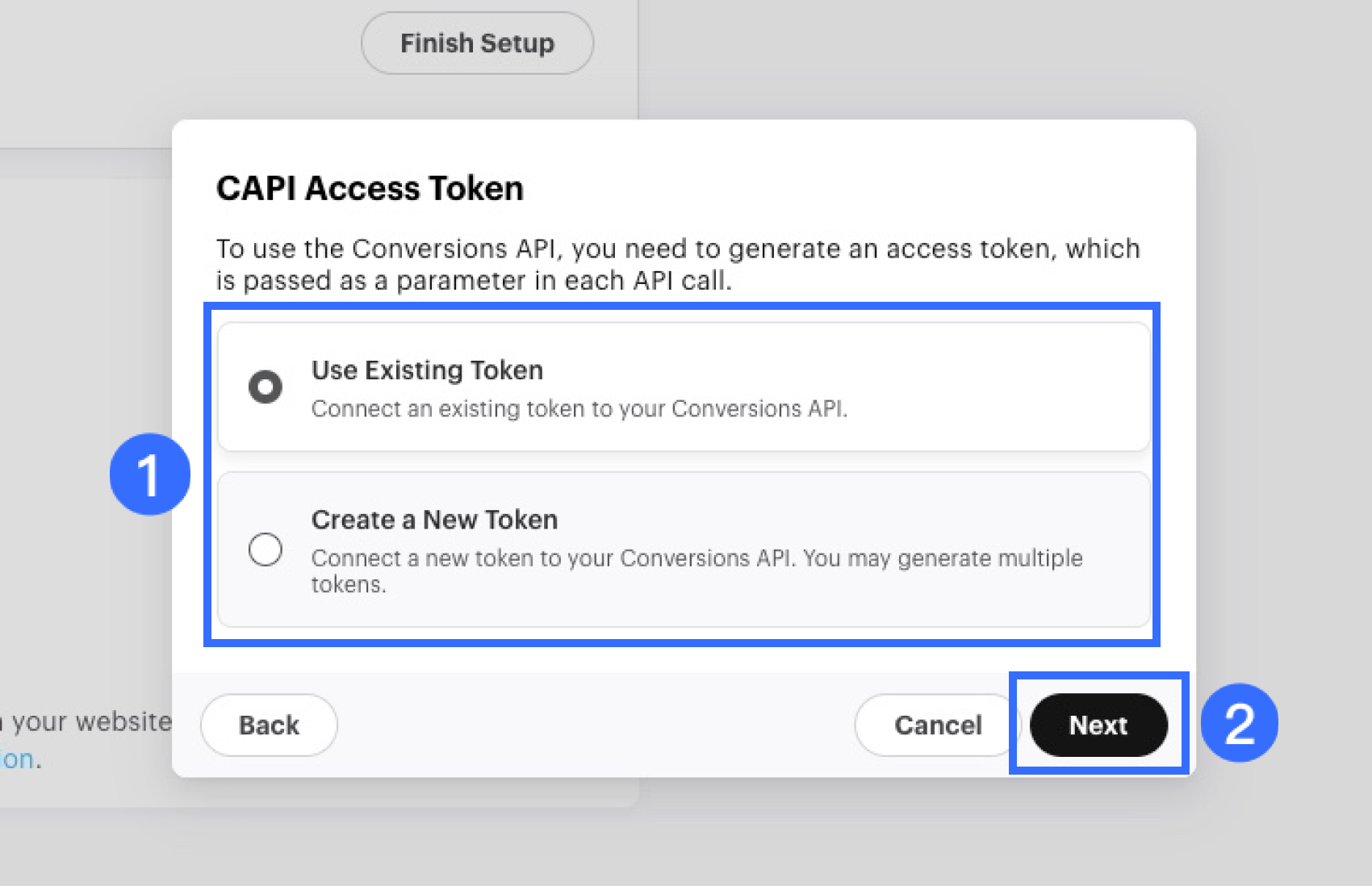Click empty footer space between Back and Cancel

click(594, 725)
